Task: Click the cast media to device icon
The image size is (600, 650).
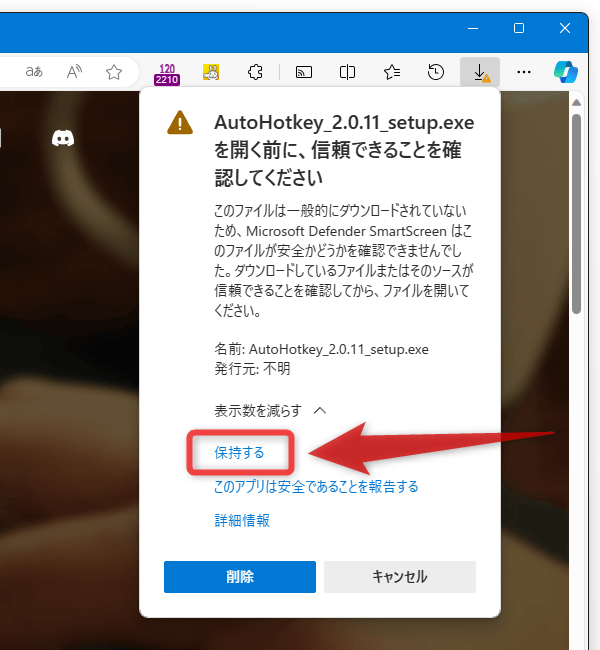Action: click(304, 72)
